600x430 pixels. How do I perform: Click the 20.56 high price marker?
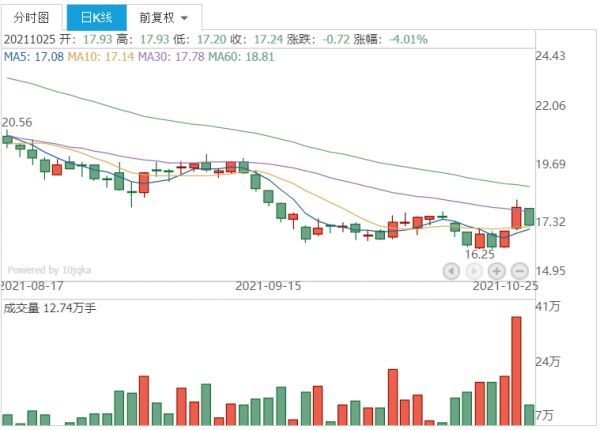17,122
